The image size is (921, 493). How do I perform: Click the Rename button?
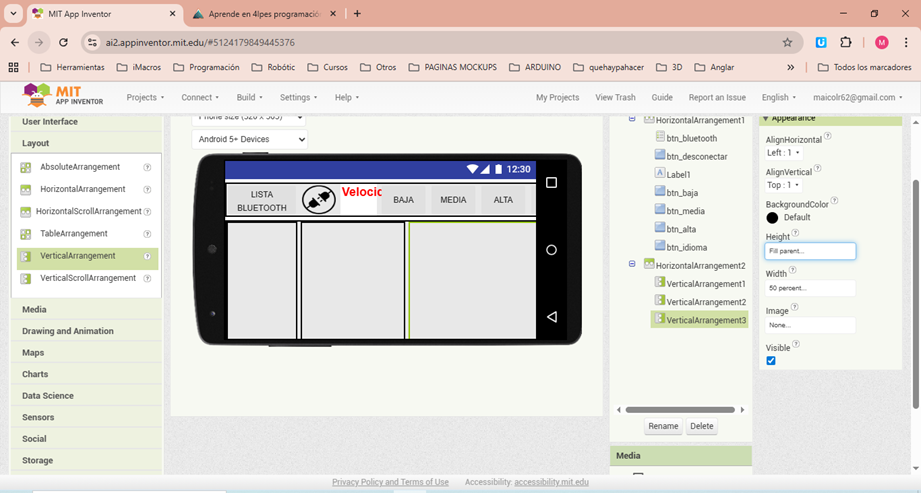(663, 426)
